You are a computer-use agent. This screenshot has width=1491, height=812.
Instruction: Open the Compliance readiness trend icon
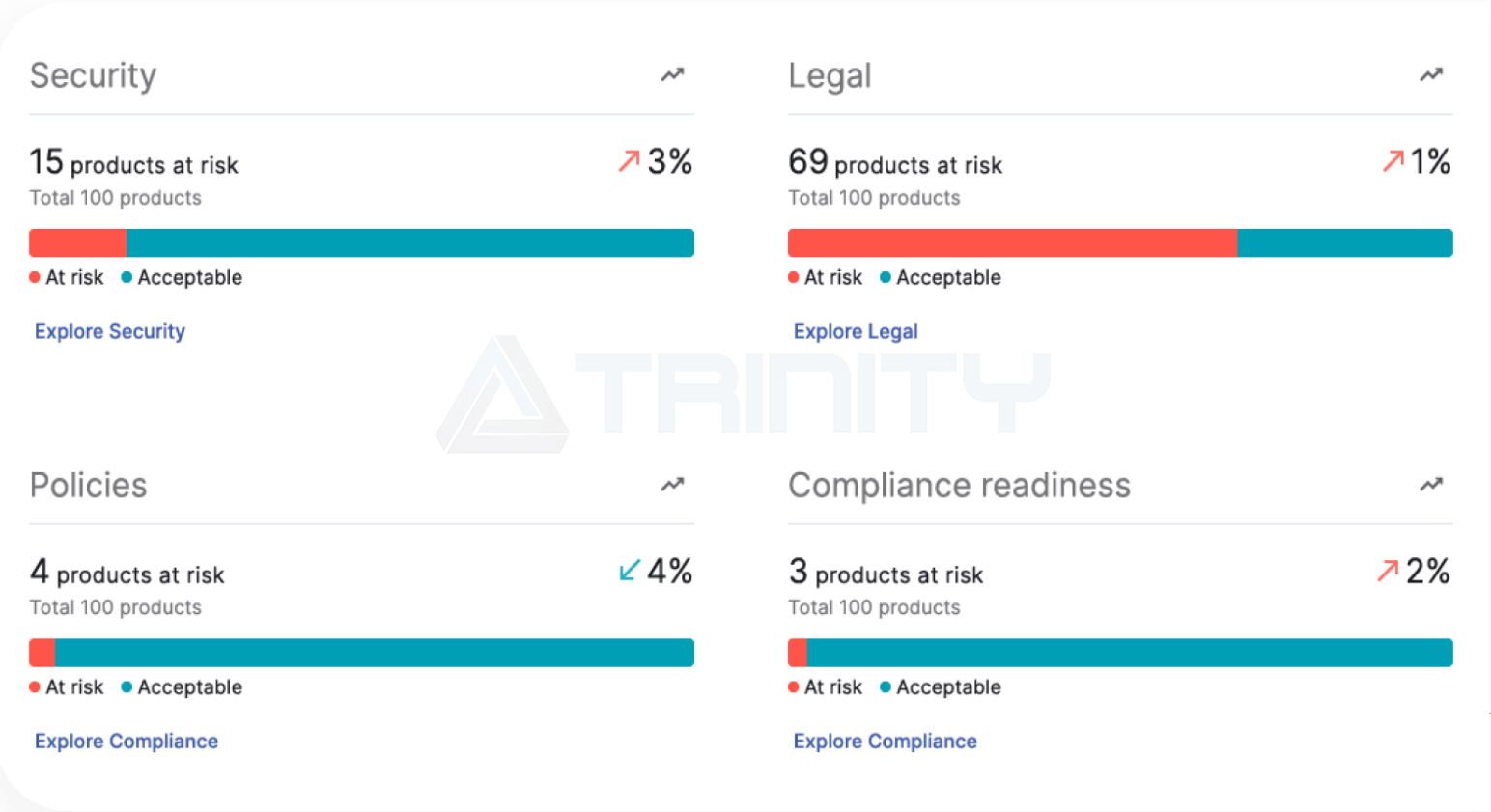coord(1431,484)
